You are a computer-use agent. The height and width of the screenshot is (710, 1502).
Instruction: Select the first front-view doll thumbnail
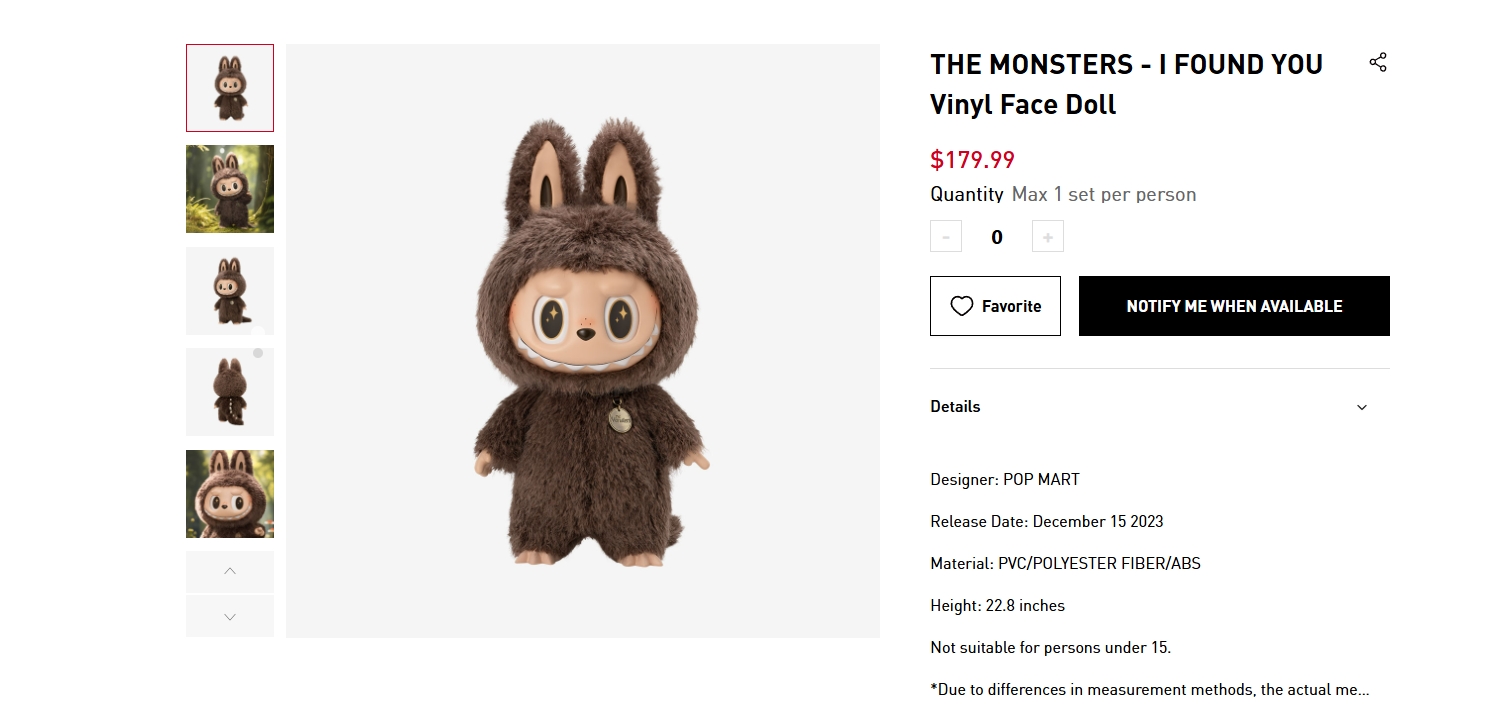pyautogui.click(x=230, y=88)
